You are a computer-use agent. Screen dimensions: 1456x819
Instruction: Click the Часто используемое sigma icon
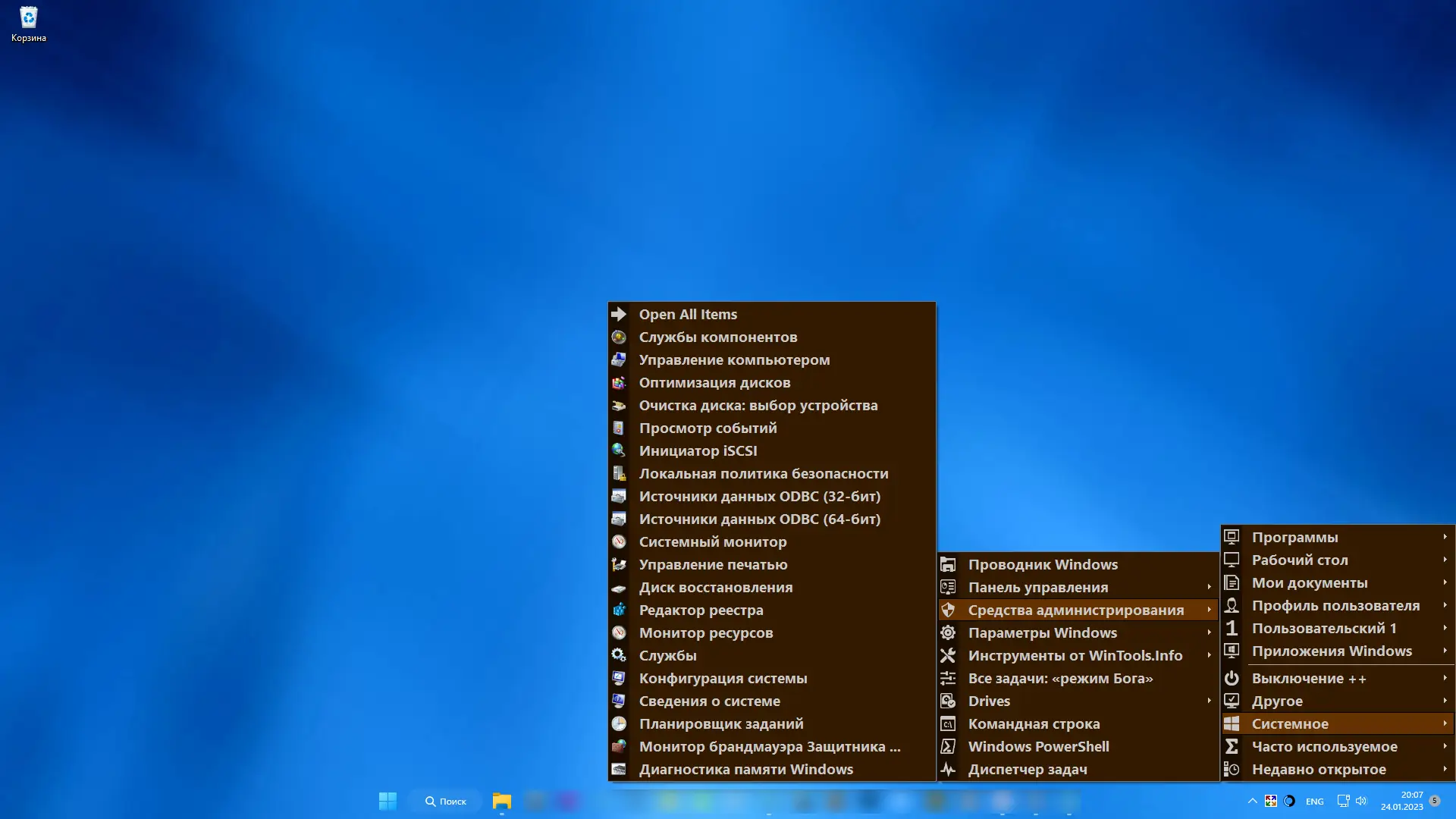pyautogui.click(x=1232, y=746)
